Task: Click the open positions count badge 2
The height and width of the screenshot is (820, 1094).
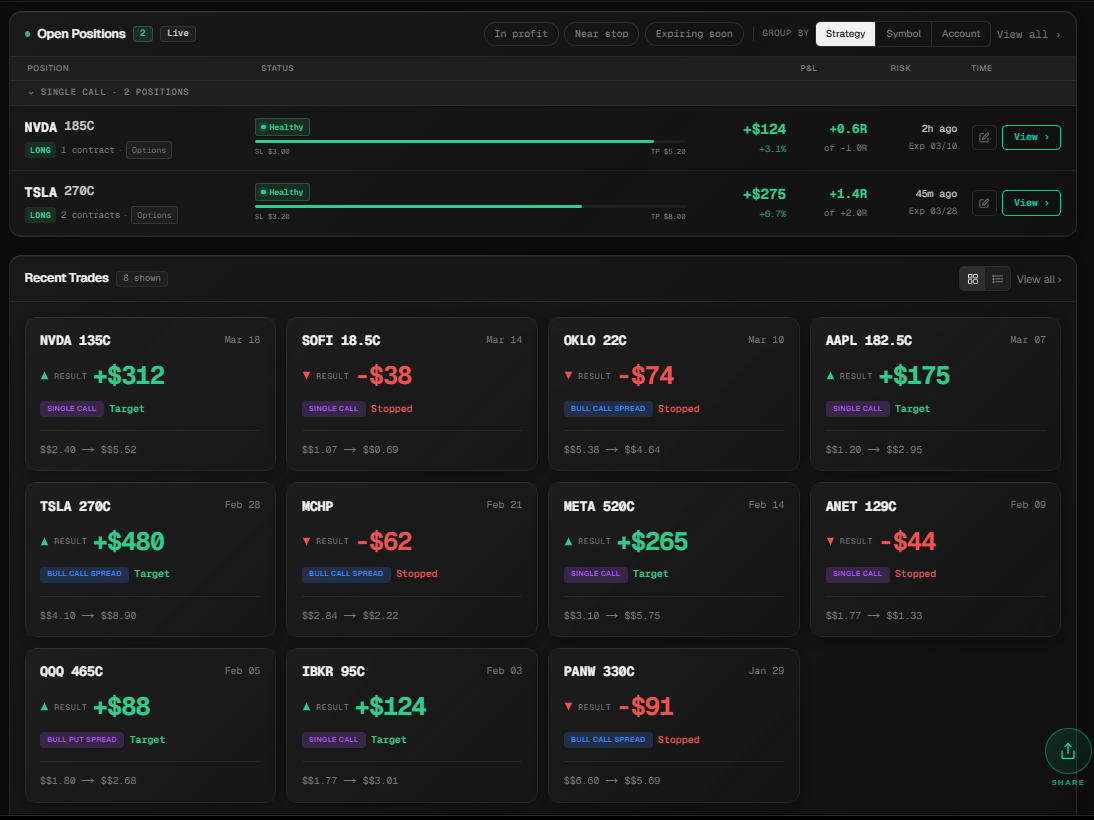Action: [x=143, y=33]
